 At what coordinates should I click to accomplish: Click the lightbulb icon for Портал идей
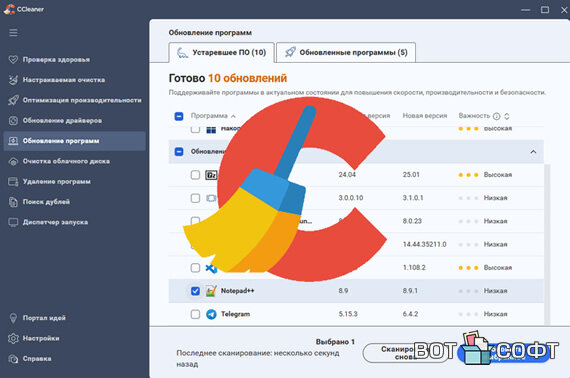pyautogui.click(x=13, y=318)
